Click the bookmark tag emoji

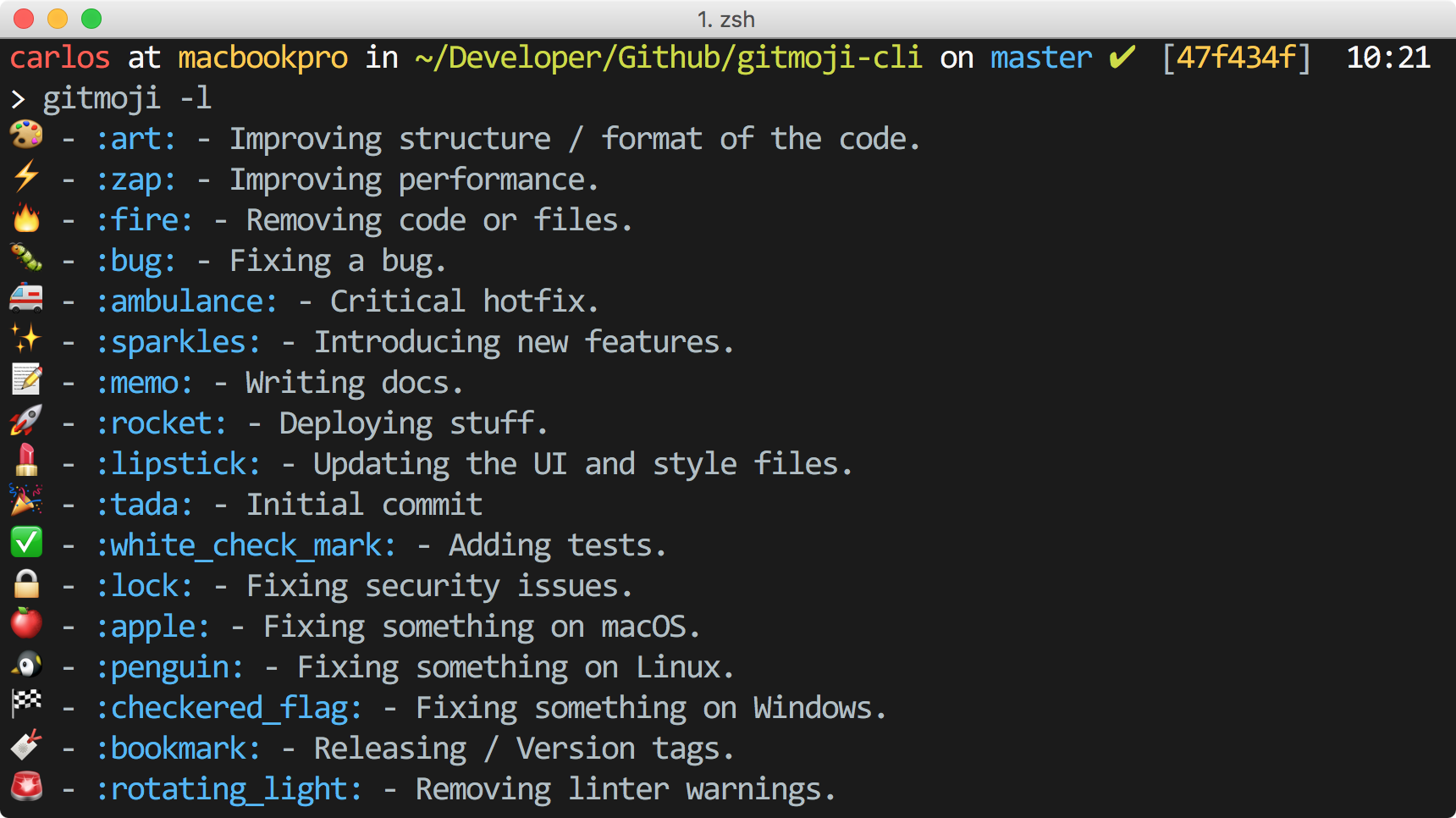[x=26, y=745]
